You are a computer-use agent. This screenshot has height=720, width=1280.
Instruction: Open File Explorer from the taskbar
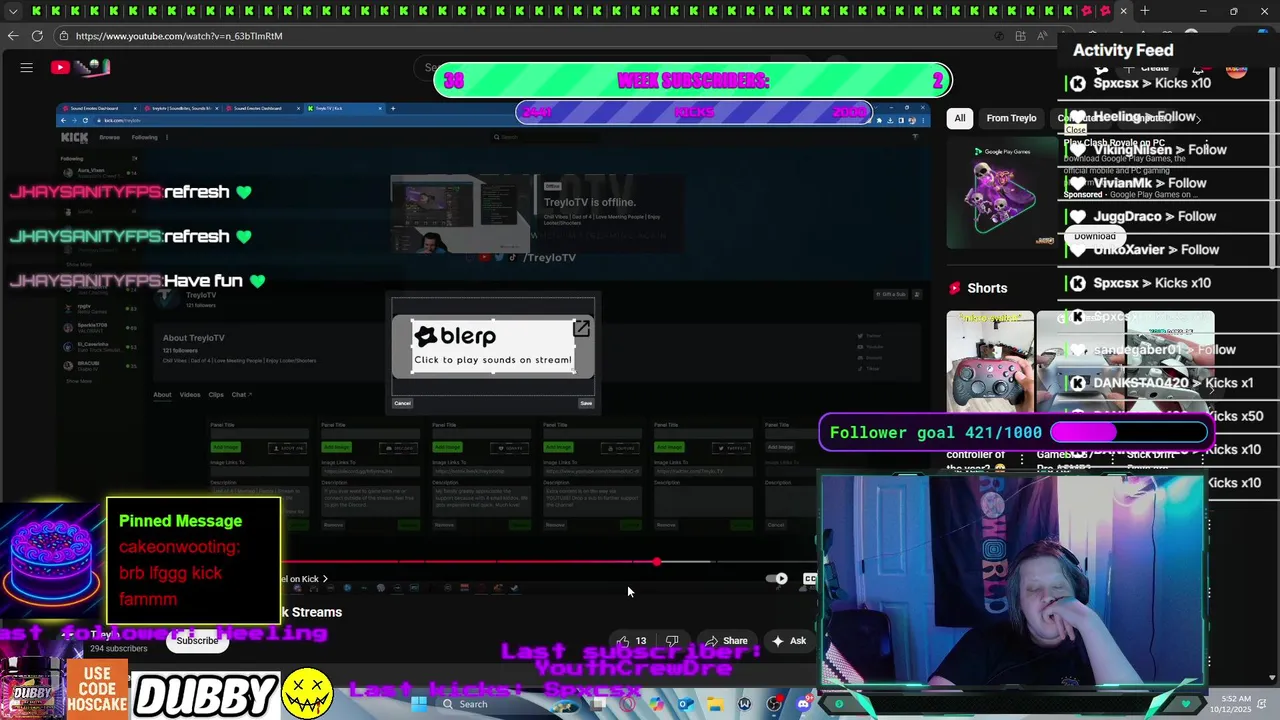715,704
